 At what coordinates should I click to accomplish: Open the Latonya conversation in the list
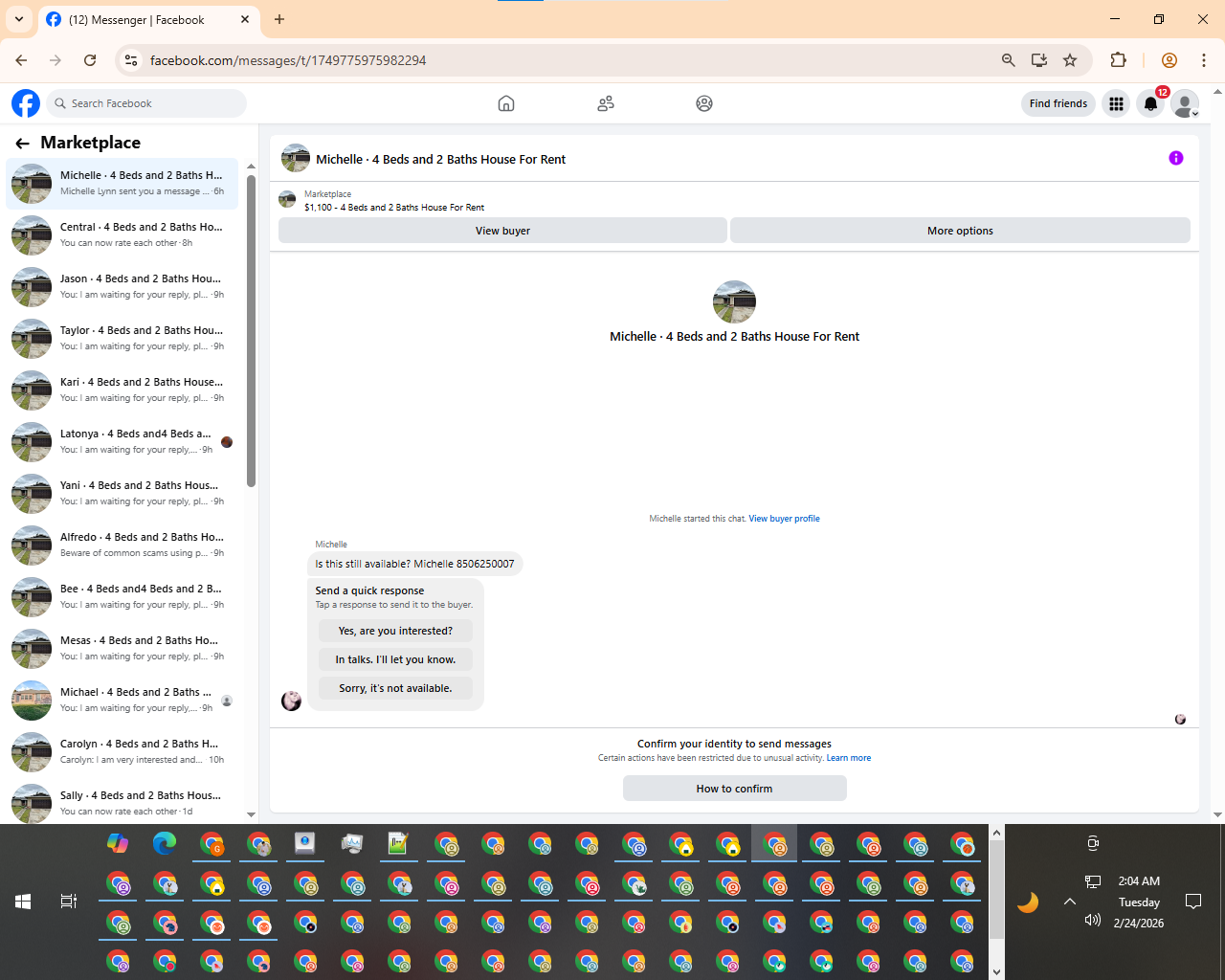tap(122, 441)
